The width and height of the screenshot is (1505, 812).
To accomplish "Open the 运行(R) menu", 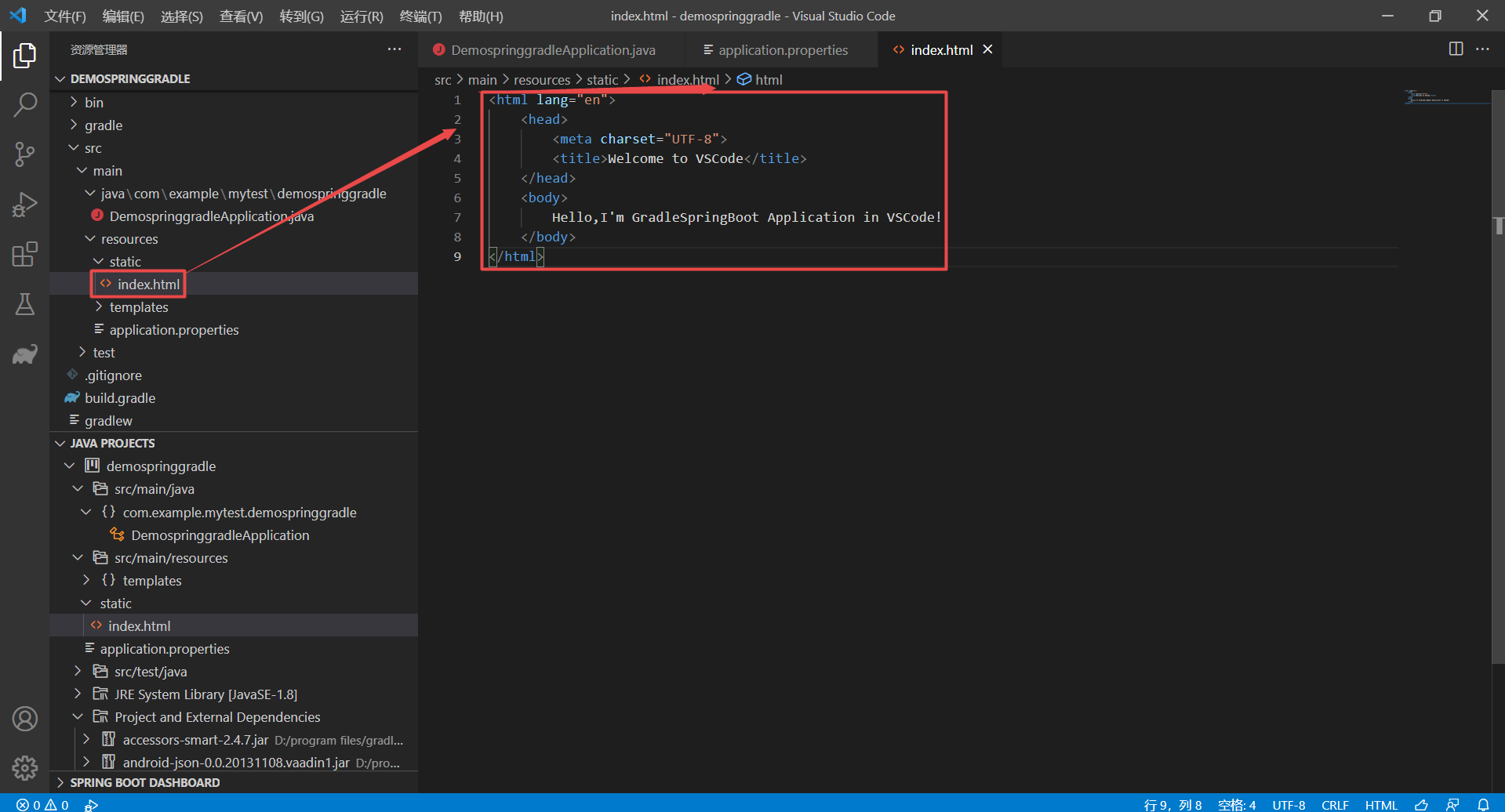I will coord(362,16).
